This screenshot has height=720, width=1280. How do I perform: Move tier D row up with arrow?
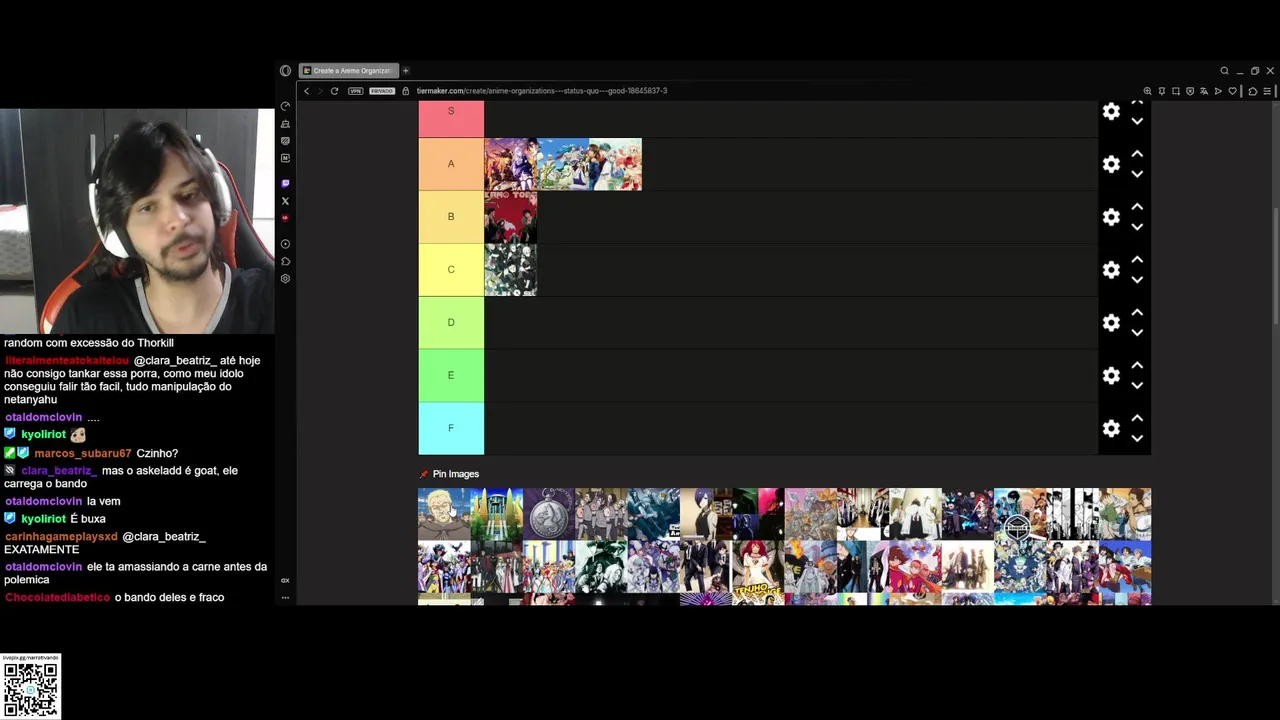1137,313
